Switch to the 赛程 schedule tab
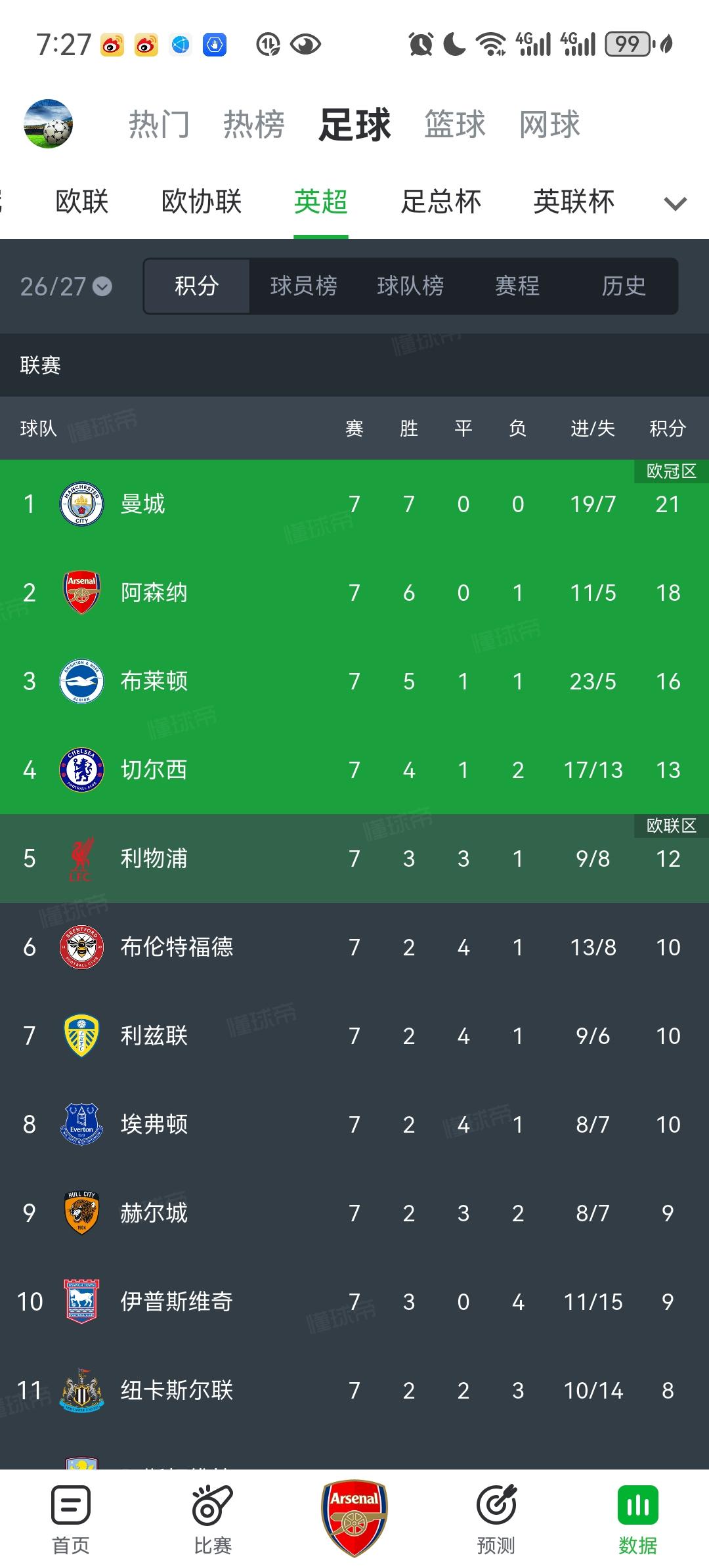This screenshot has width=709, height=1568. [x=517, y=286]
